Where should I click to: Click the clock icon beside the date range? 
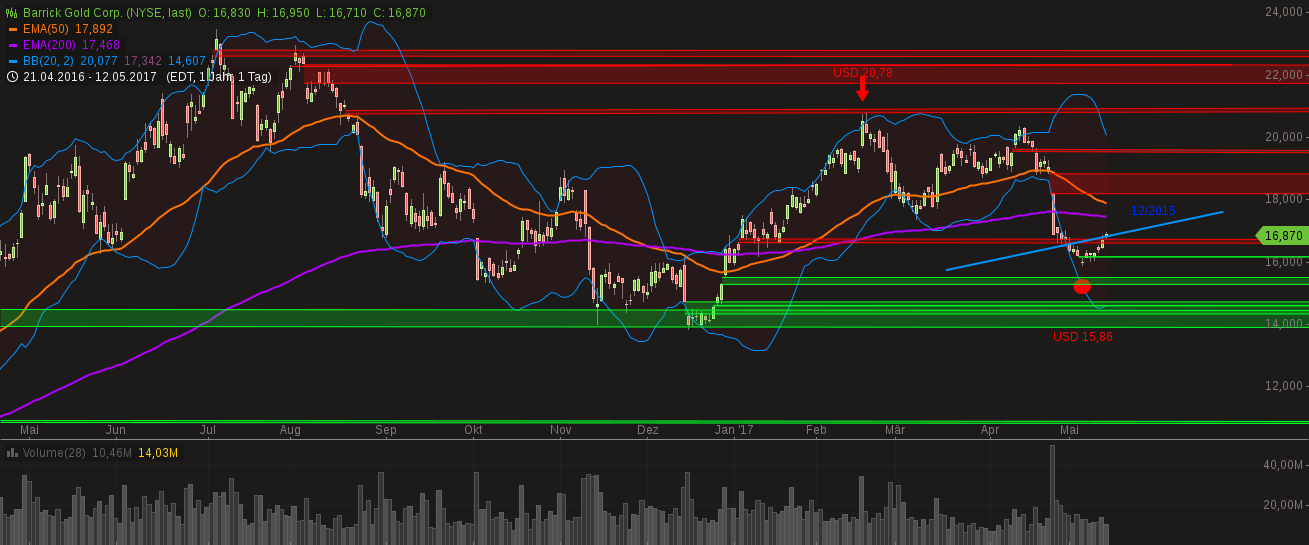click(x=13, y=76)
